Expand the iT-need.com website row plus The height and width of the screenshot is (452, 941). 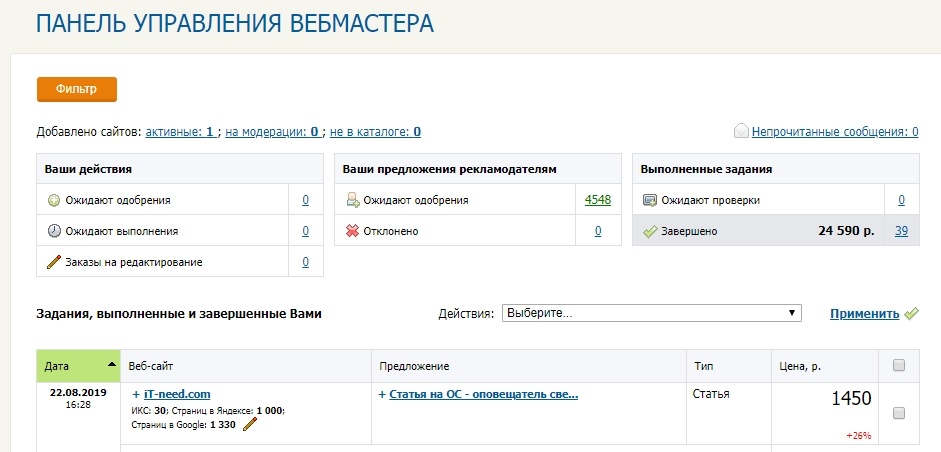point(136,394)
